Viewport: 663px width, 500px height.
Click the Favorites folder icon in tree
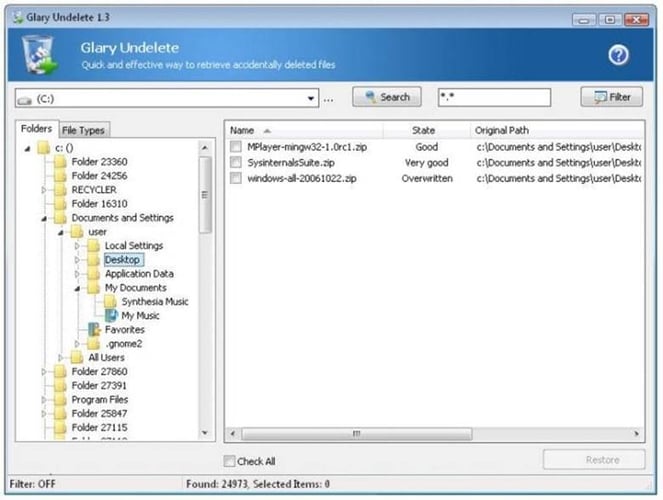[x=94, y=329]
